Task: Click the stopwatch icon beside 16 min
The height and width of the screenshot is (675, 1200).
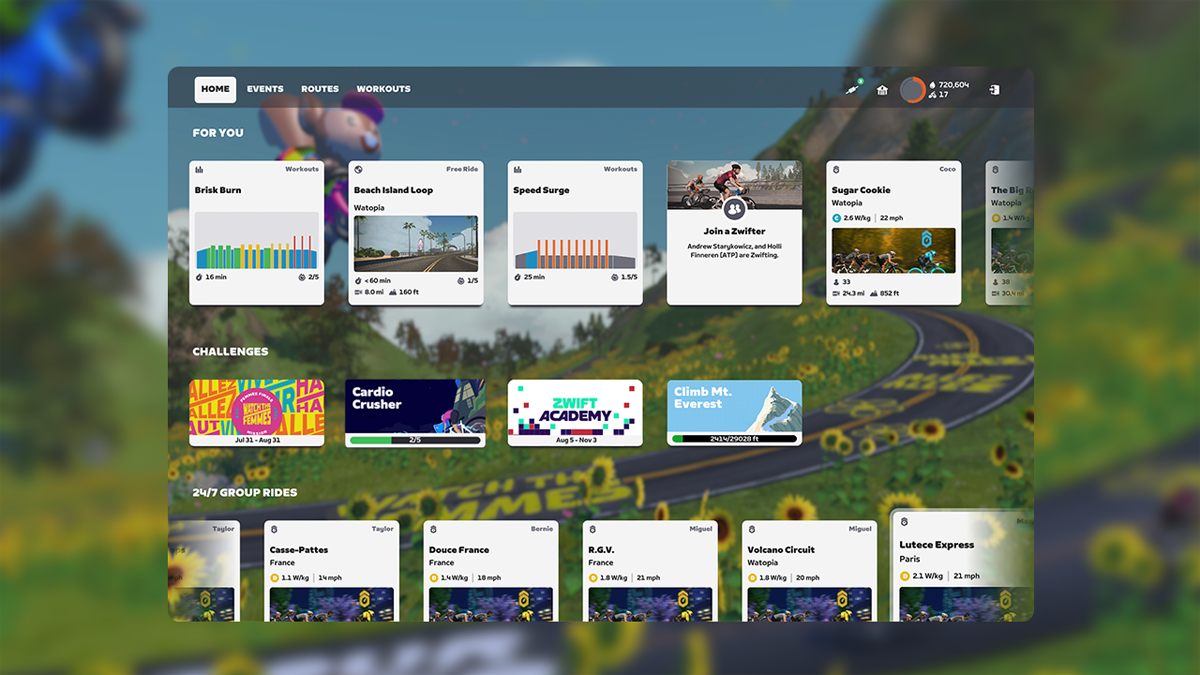Action: point(199,277)
